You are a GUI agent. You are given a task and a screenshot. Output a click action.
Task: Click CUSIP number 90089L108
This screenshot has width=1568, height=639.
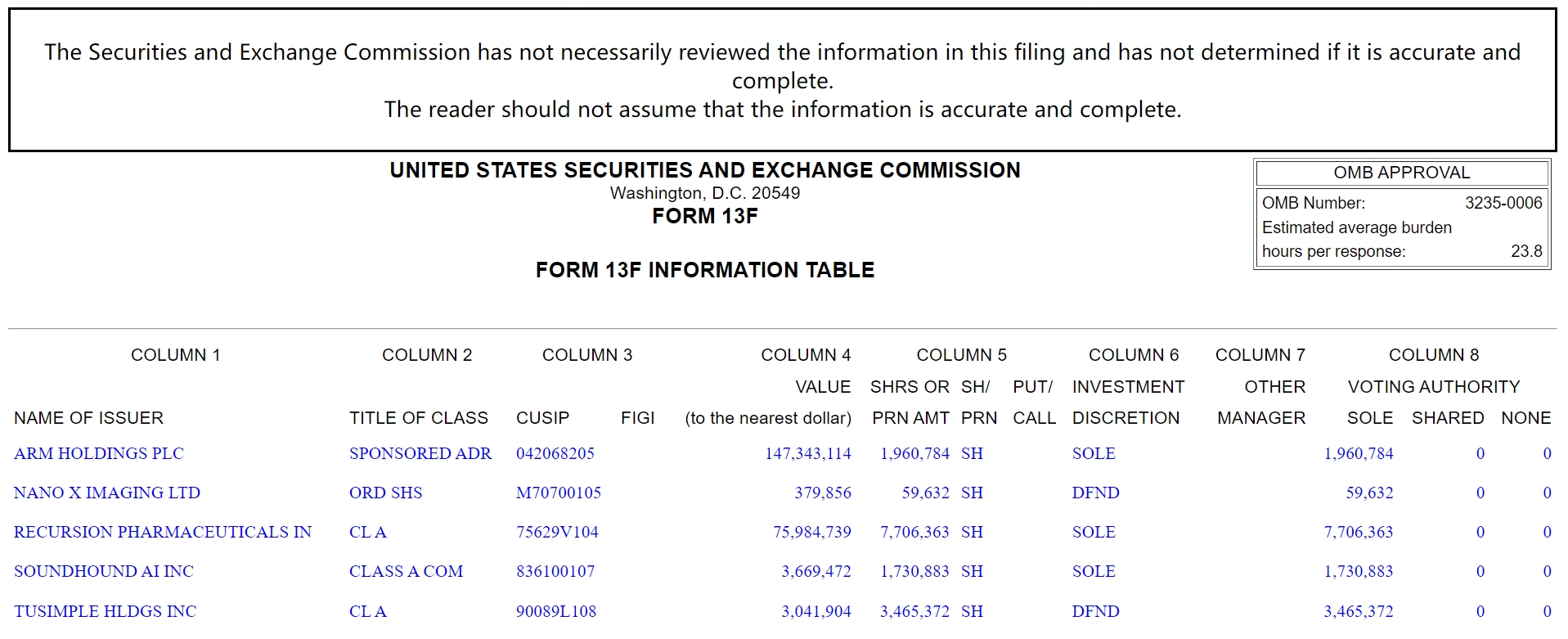pyautogui.click(x=556, y=611)
